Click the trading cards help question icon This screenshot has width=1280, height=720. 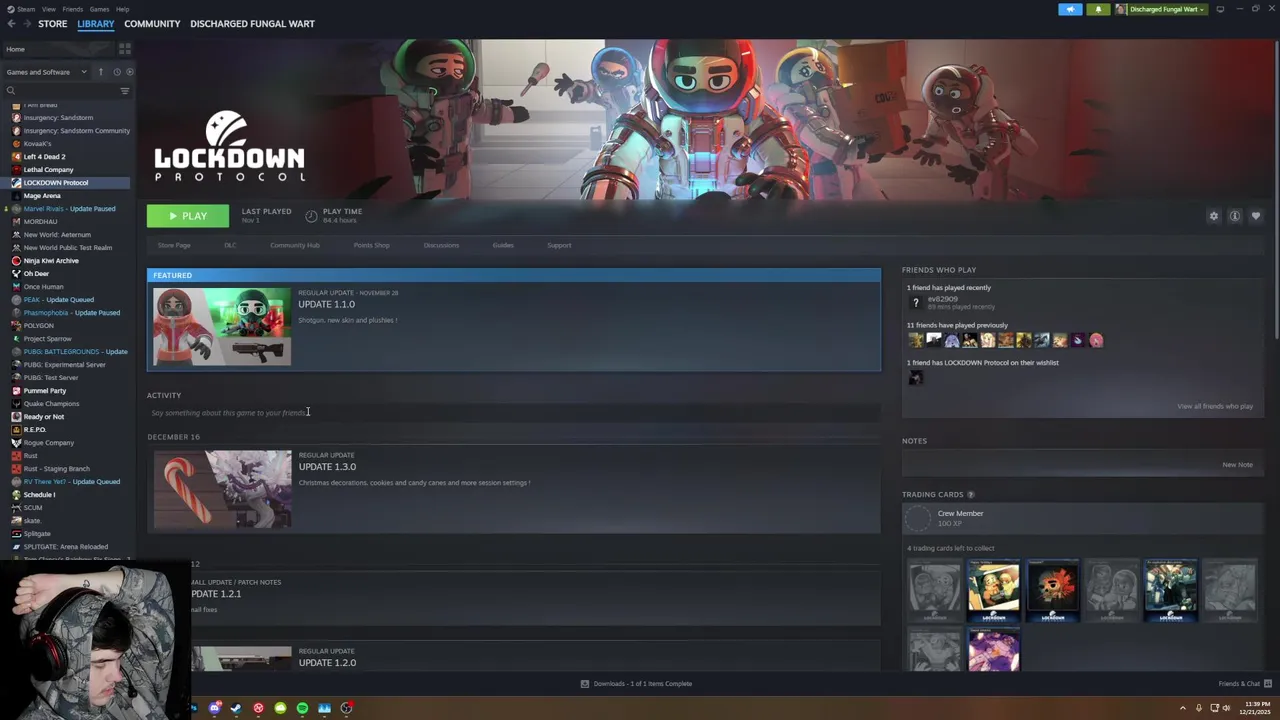click(970, 494)
